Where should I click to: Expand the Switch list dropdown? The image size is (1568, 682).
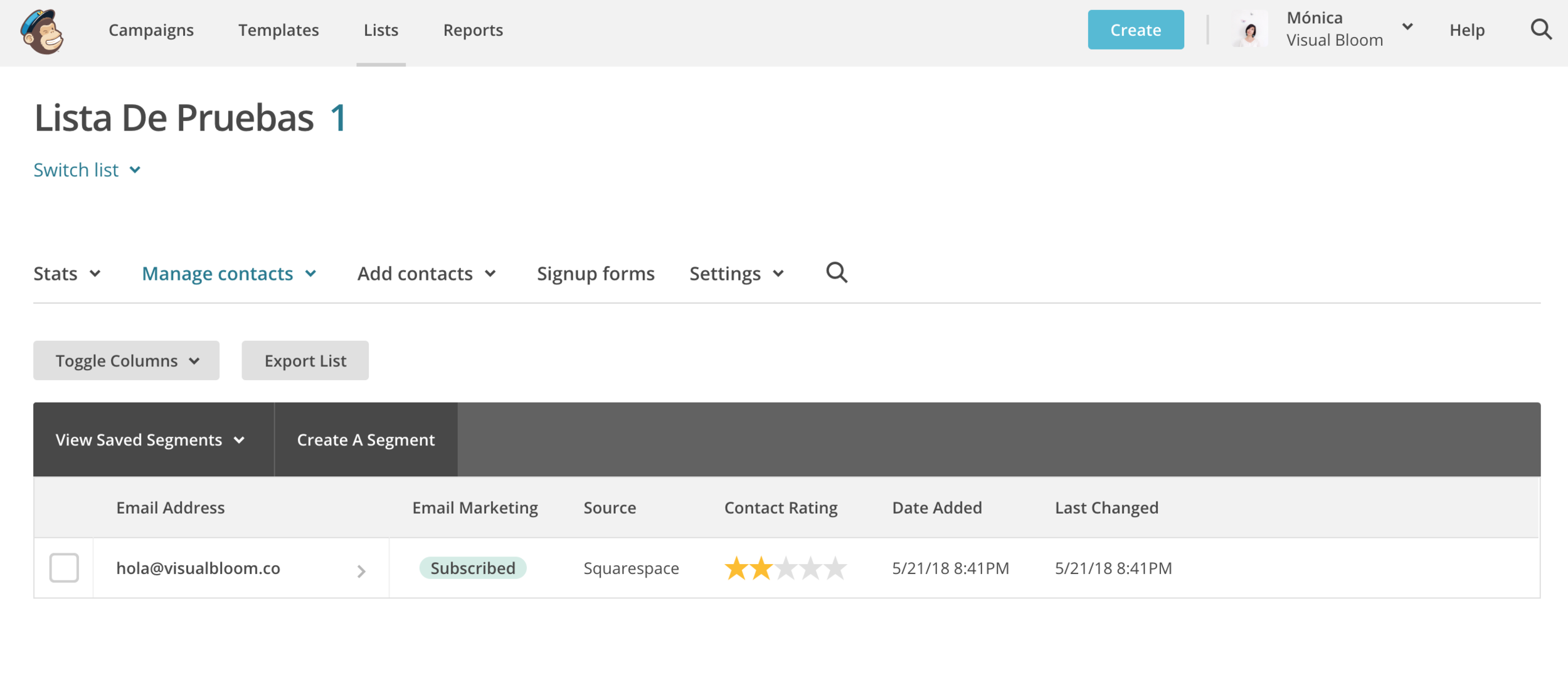pos(87,170)
